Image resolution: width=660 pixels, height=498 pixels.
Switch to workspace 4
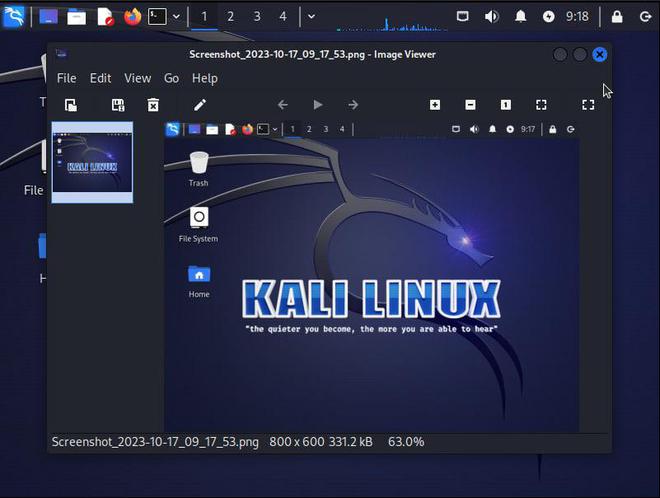[x=283, y=16]
